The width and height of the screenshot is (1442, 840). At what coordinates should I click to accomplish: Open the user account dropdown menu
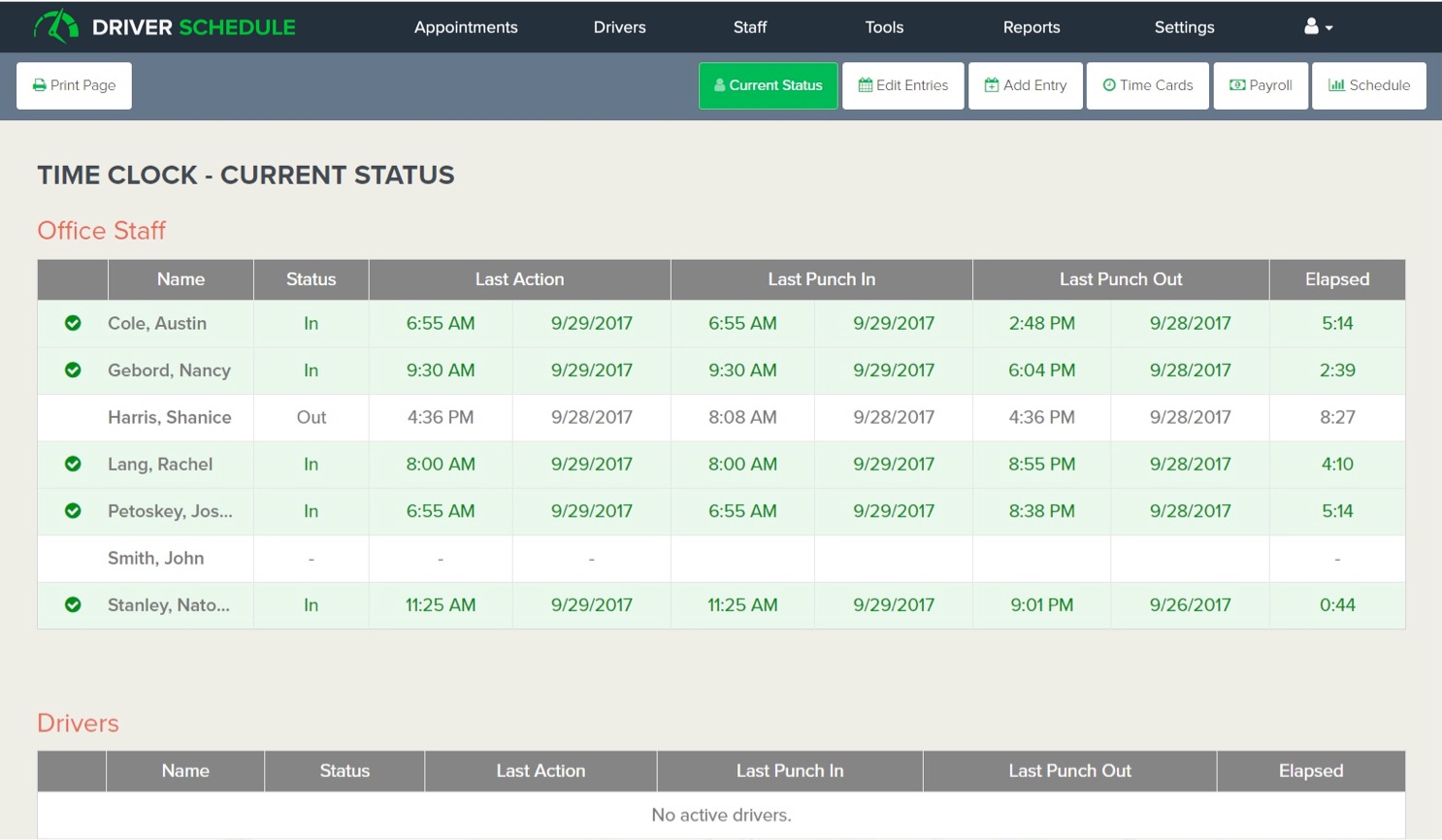[1318, 27]
